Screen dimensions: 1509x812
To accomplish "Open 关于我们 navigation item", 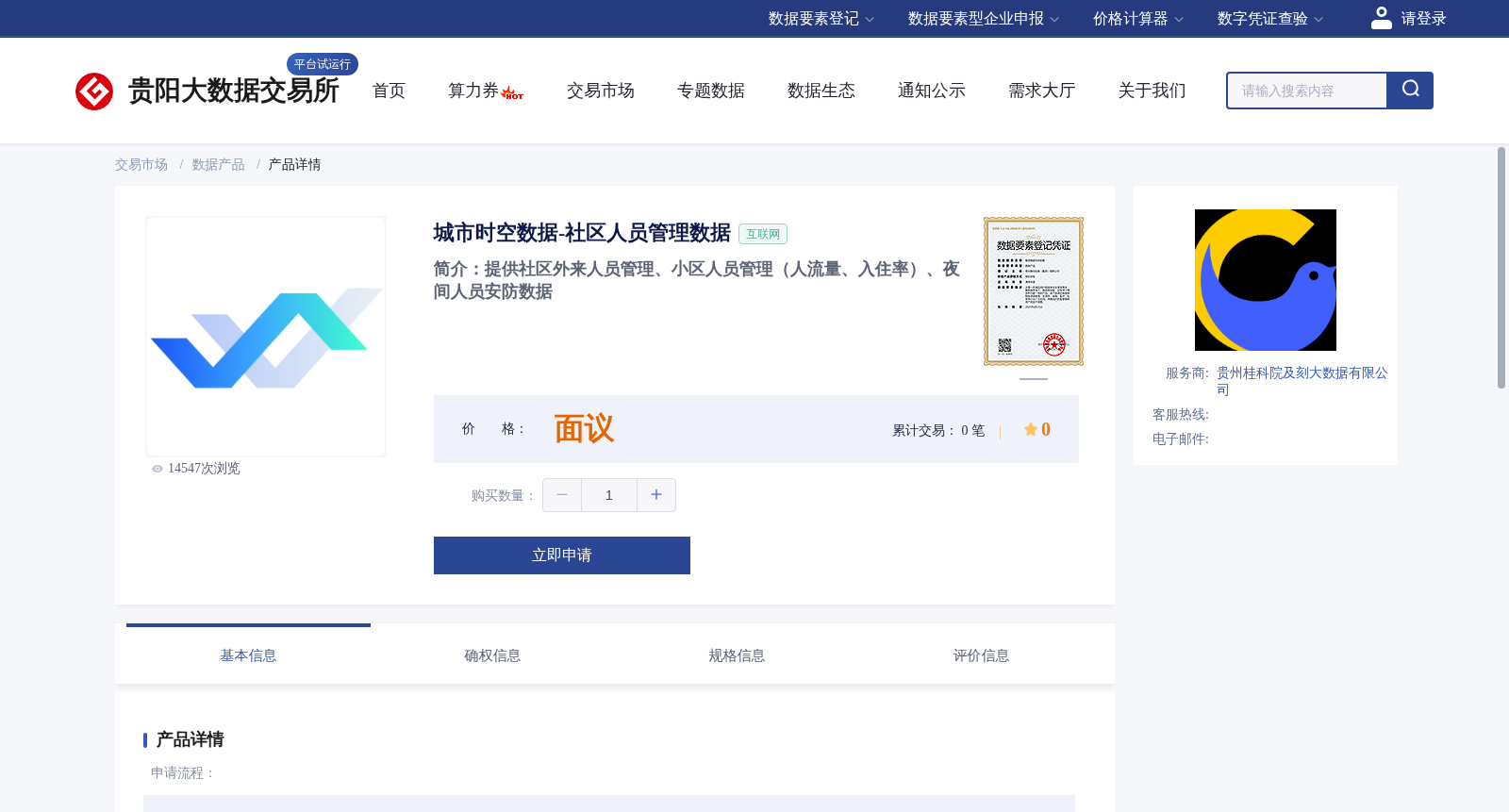I will pos(1152,91).
